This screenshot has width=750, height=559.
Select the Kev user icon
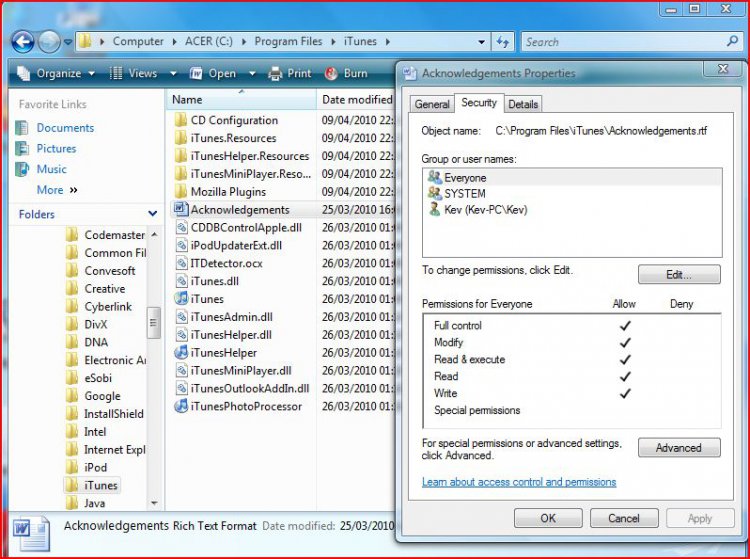point(434,209)
